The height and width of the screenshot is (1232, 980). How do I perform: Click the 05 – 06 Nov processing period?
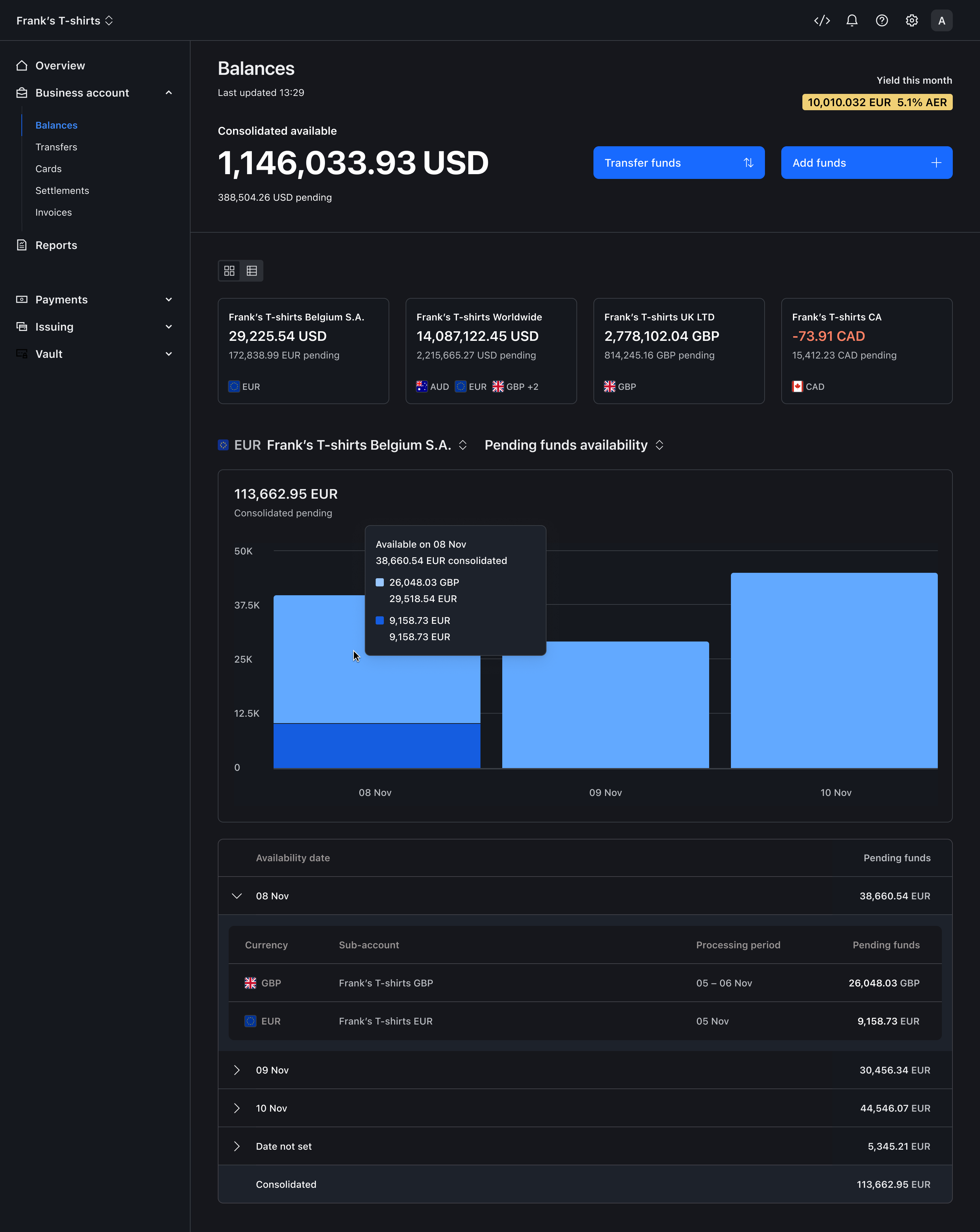(x=724, y=983)
